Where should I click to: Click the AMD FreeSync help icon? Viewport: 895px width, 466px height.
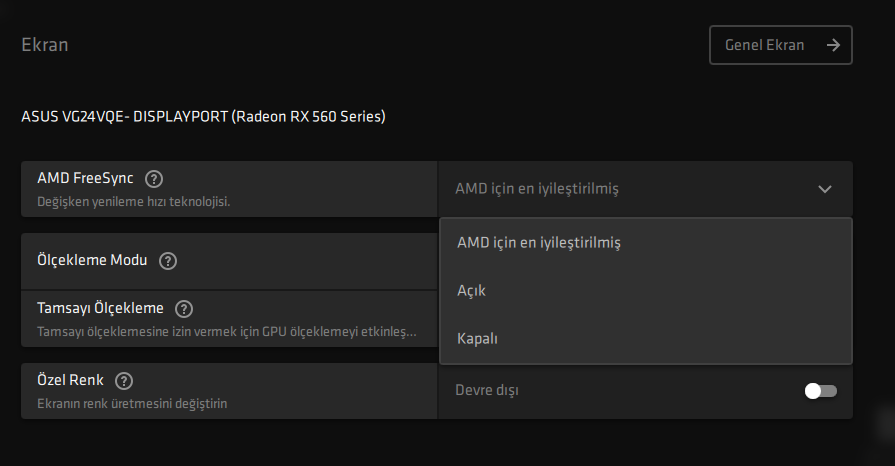point(153,179)
